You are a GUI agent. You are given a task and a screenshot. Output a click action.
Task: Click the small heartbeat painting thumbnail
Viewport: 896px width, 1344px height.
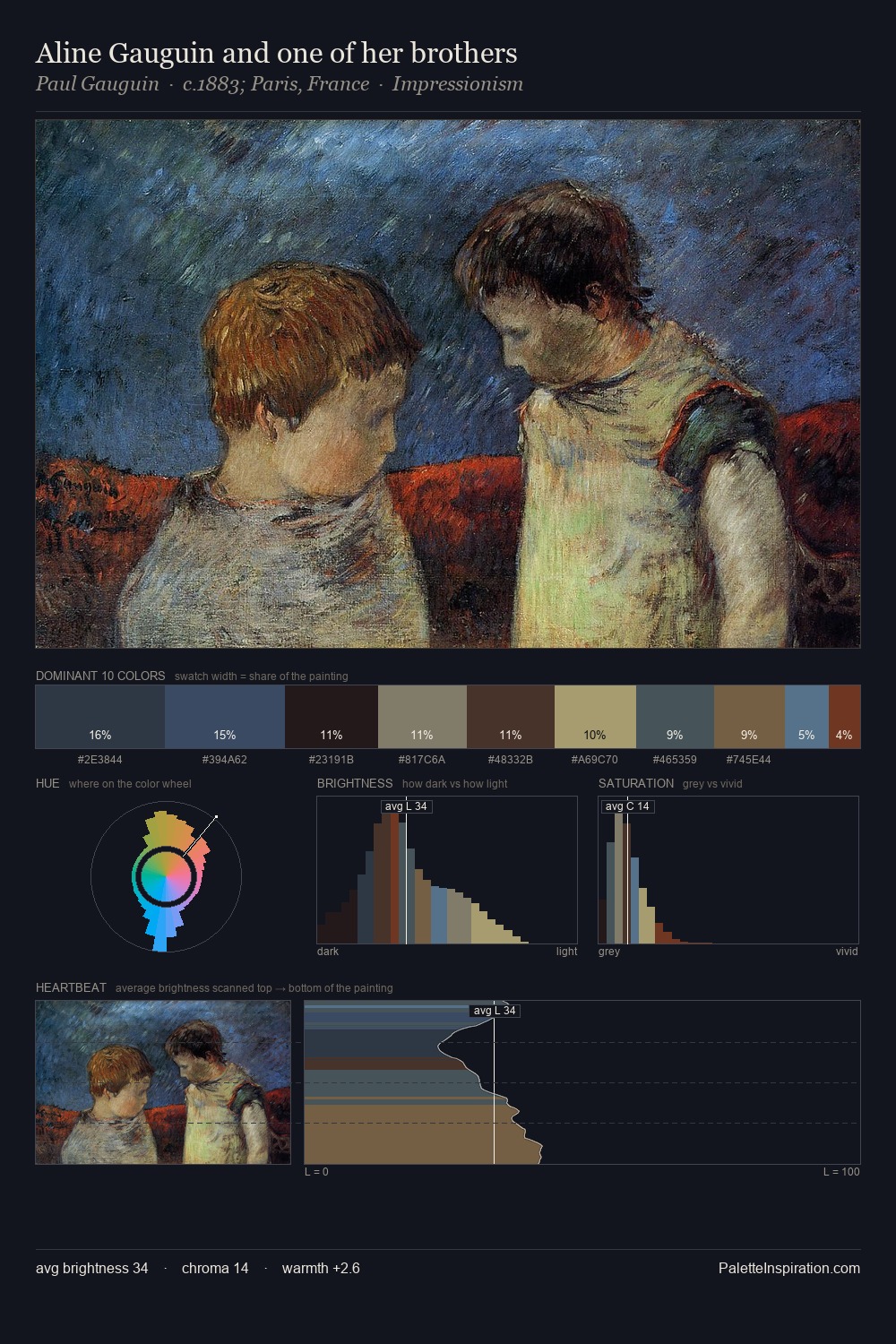pos(163,1082)
